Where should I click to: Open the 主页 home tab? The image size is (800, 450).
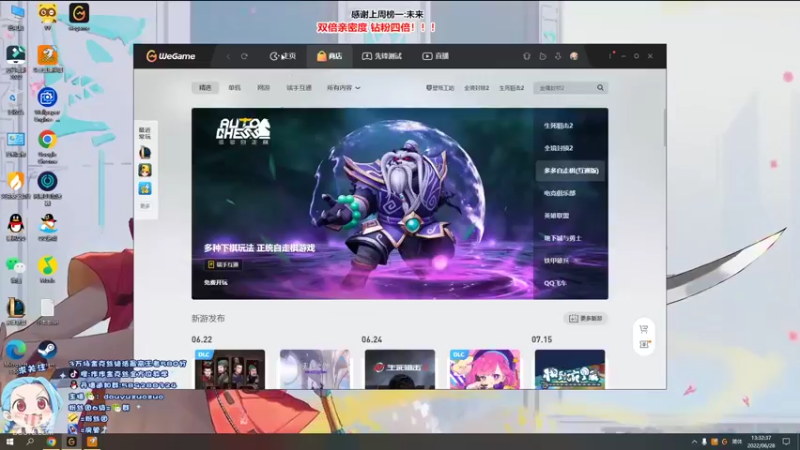(x=283, y=56)
